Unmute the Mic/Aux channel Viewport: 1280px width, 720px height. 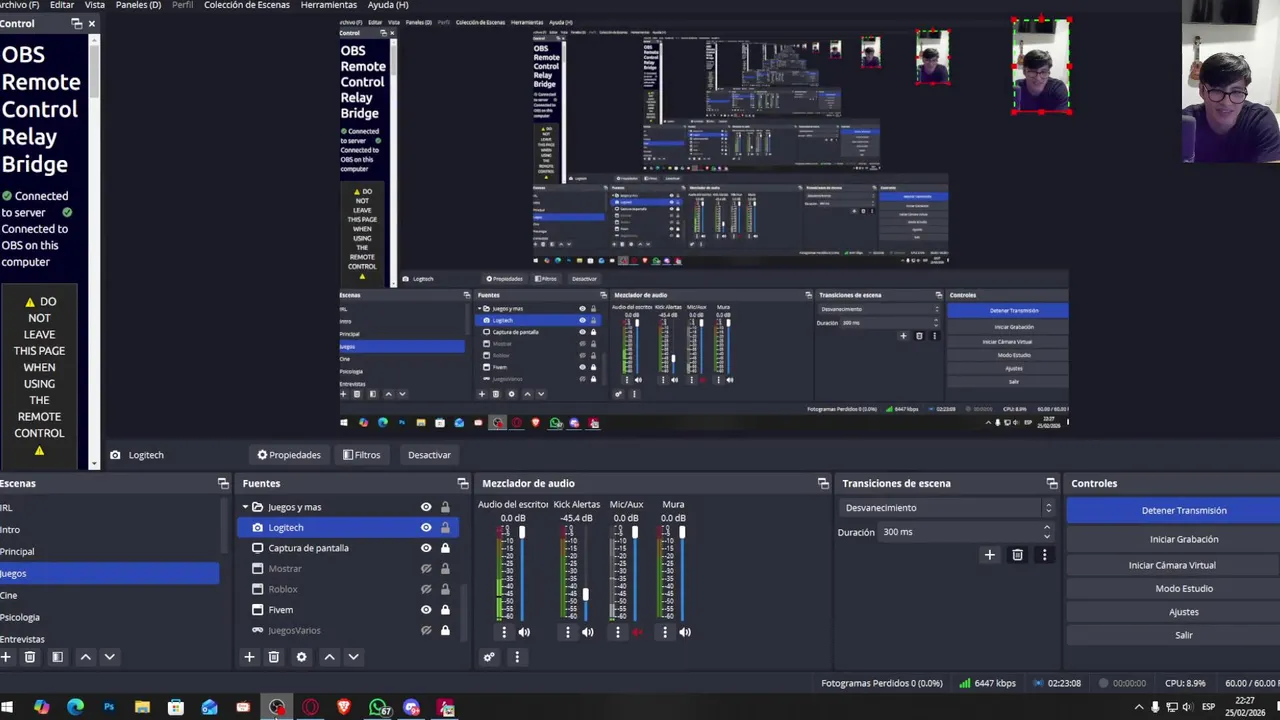click(x=637, y=632)
